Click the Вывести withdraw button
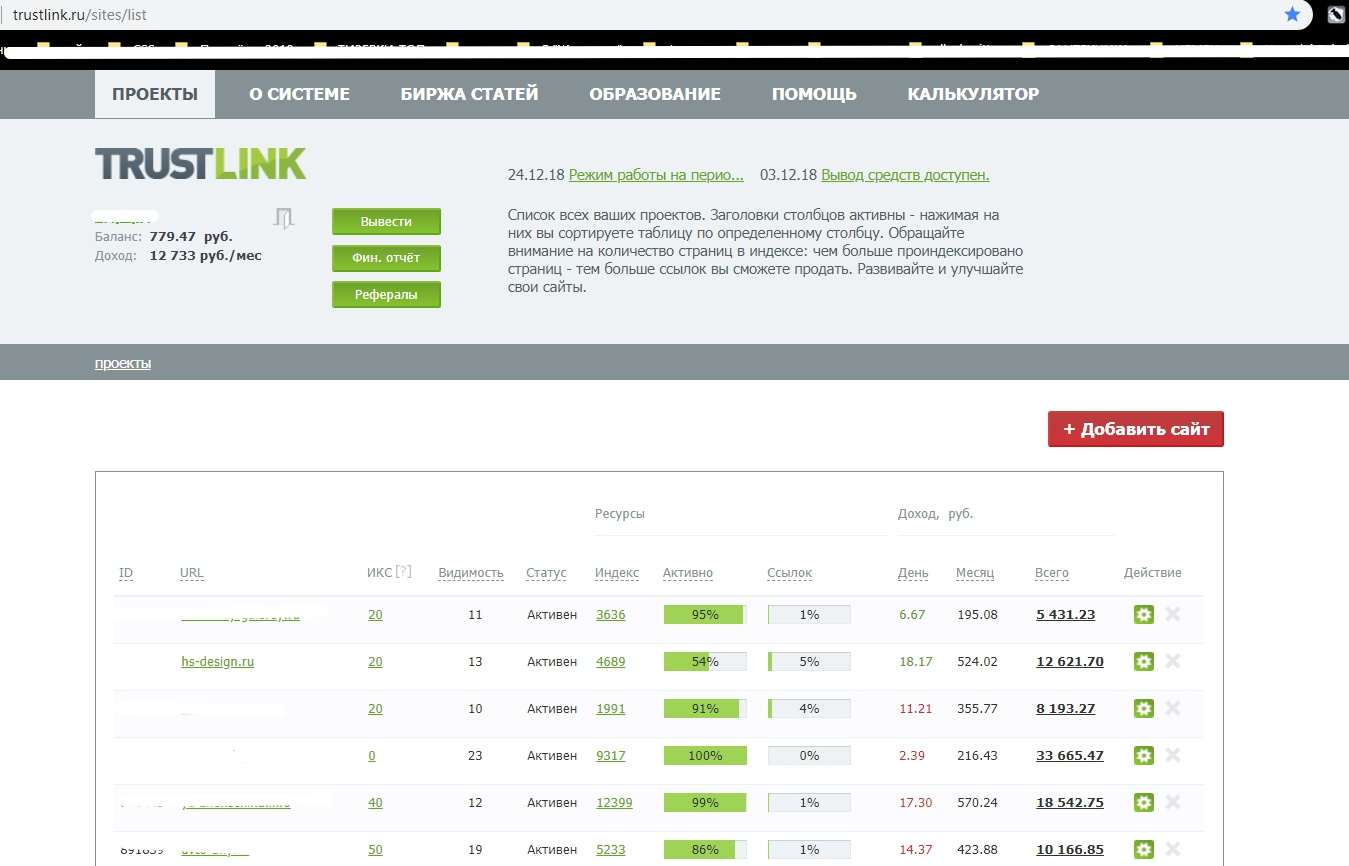 386,222
